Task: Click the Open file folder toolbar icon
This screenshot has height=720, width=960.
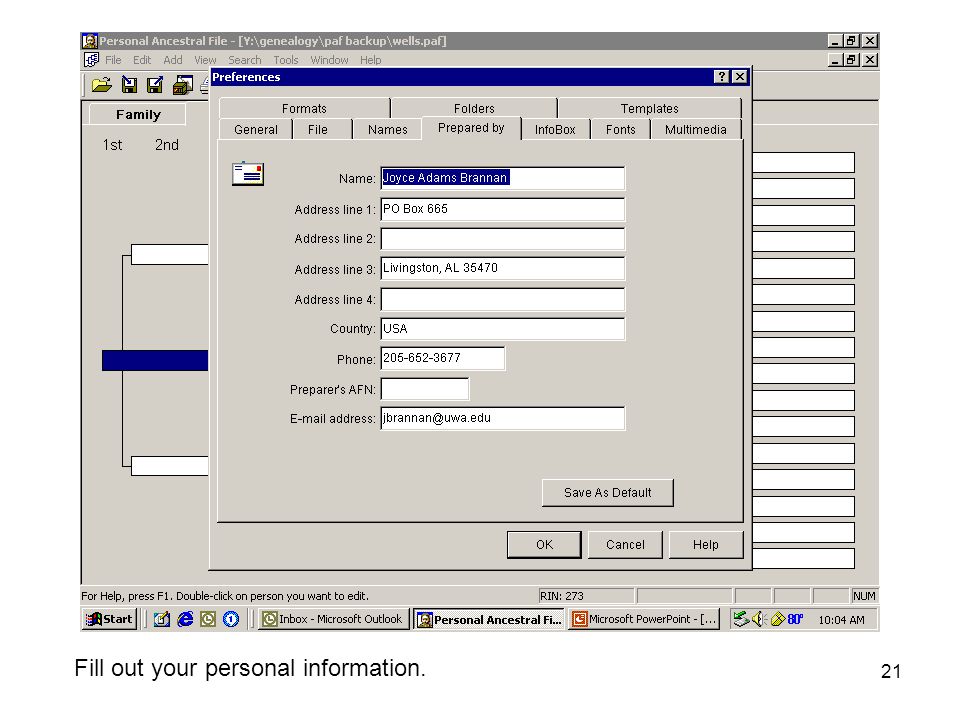Action: tap(102, 85)
